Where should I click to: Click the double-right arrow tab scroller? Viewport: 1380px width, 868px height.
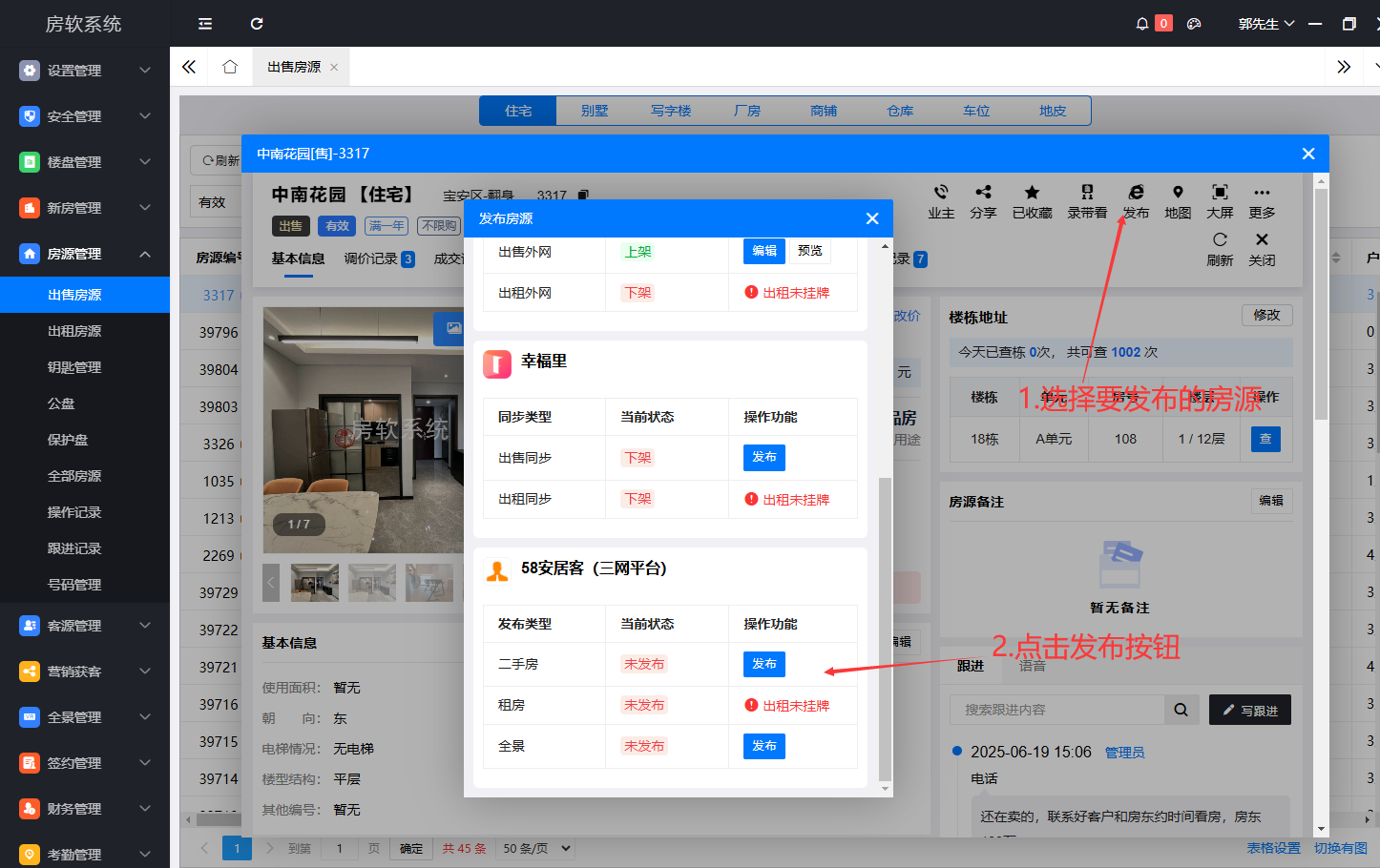(1344, 67)
